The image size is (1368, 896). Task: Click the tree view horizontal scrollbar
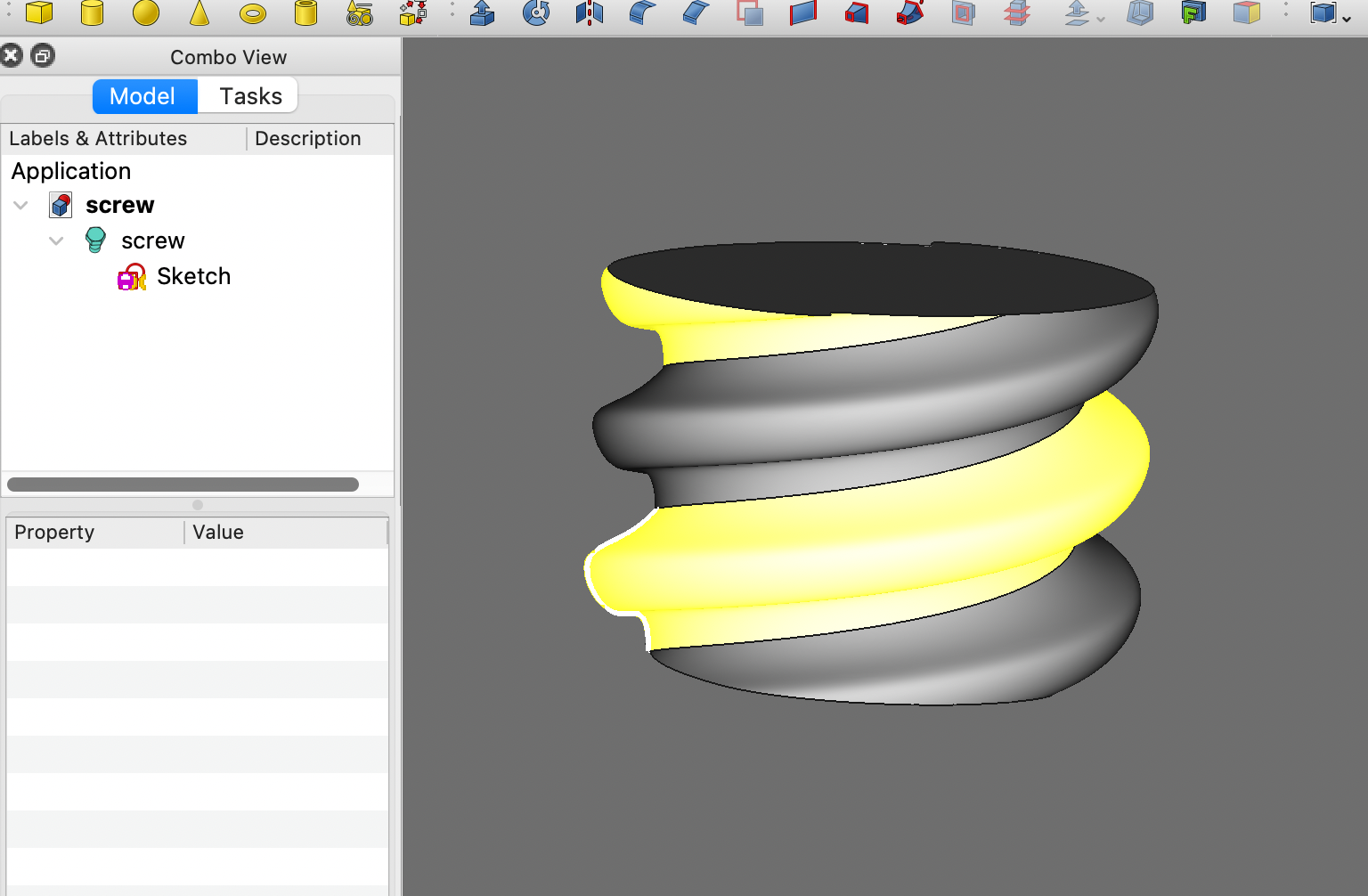click(183, 485)
